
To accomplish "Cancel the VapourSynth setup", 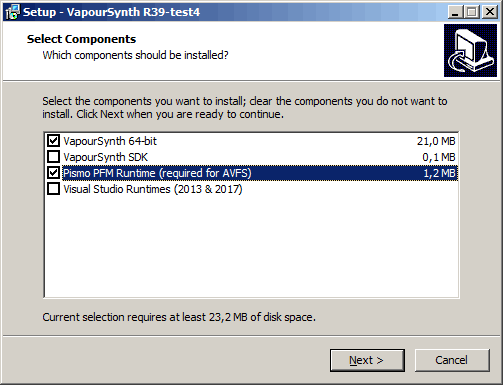I will click(x=452, y=360).
